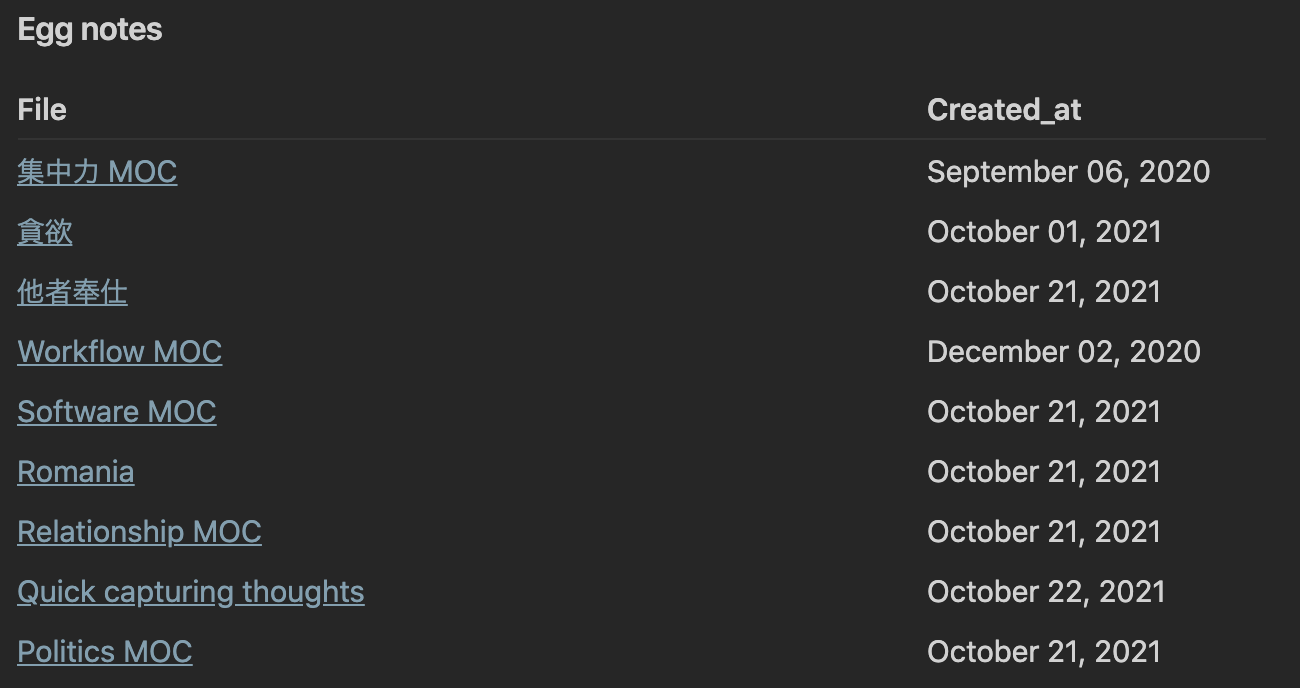Click the December 02, 2020 date cell
This screenshot has width=1300, height=688.
click(x=1064, y=352)
